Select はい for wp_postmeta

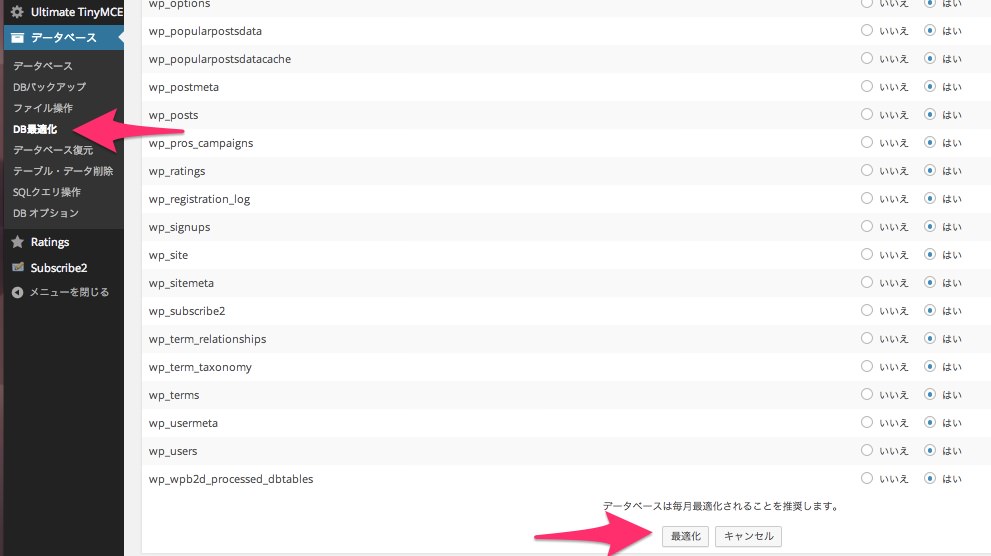pyautogui.click(x=930, y=87)
